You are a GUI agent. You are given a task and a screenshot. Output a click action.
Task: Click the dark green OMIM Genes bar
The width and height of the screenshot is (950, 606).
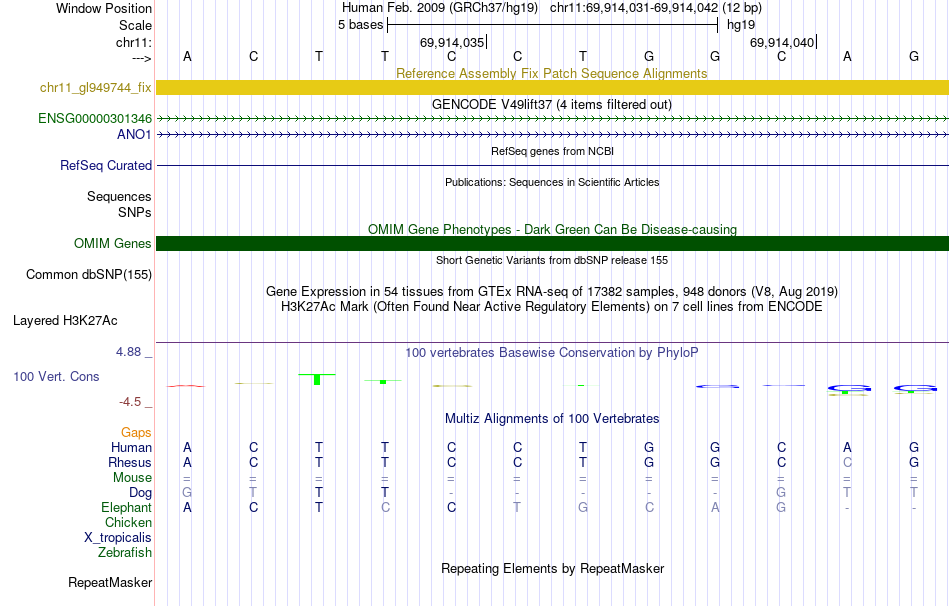pyautogui.click(x=553, y=244)
